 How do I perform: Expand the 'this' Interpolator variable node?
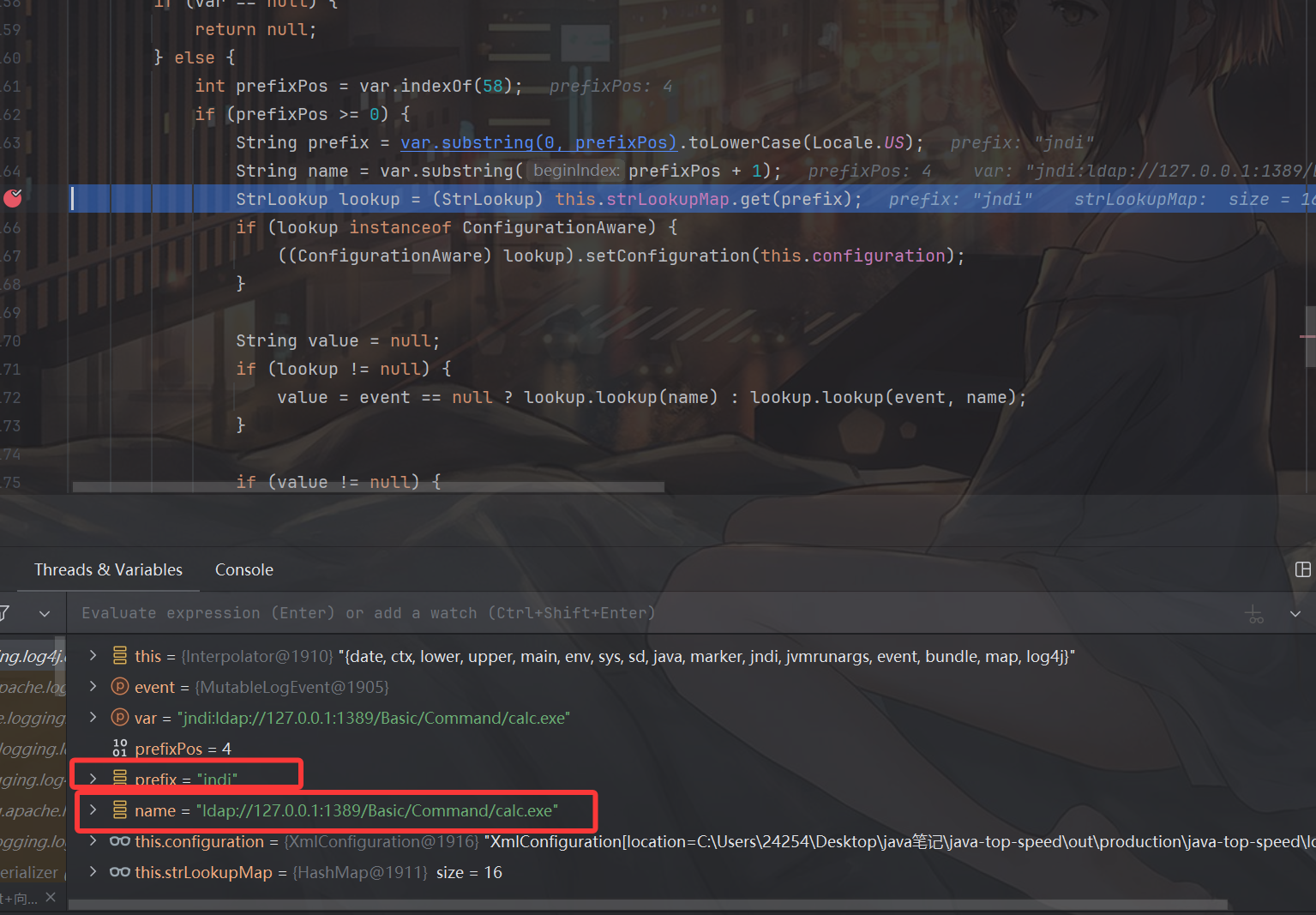(93, 656)
